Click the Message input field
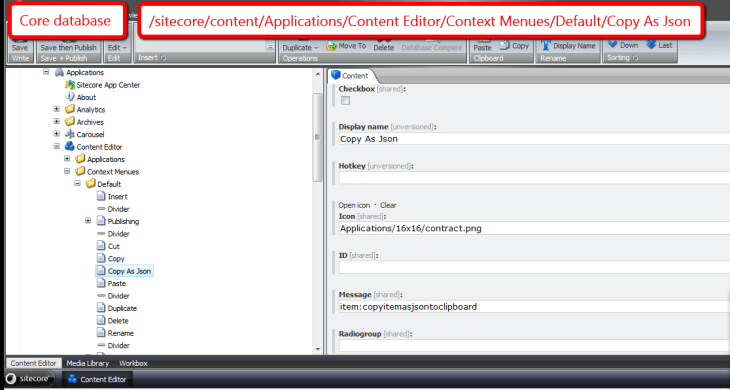Viewport: 730px width, 390px height. click(x=534, y=306)
